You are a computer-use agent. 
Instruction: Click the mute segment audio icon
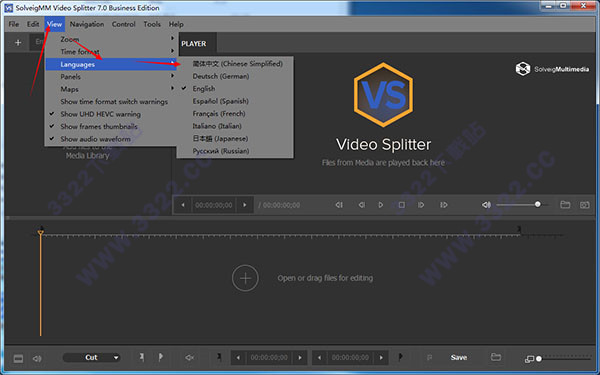(190, 358)
